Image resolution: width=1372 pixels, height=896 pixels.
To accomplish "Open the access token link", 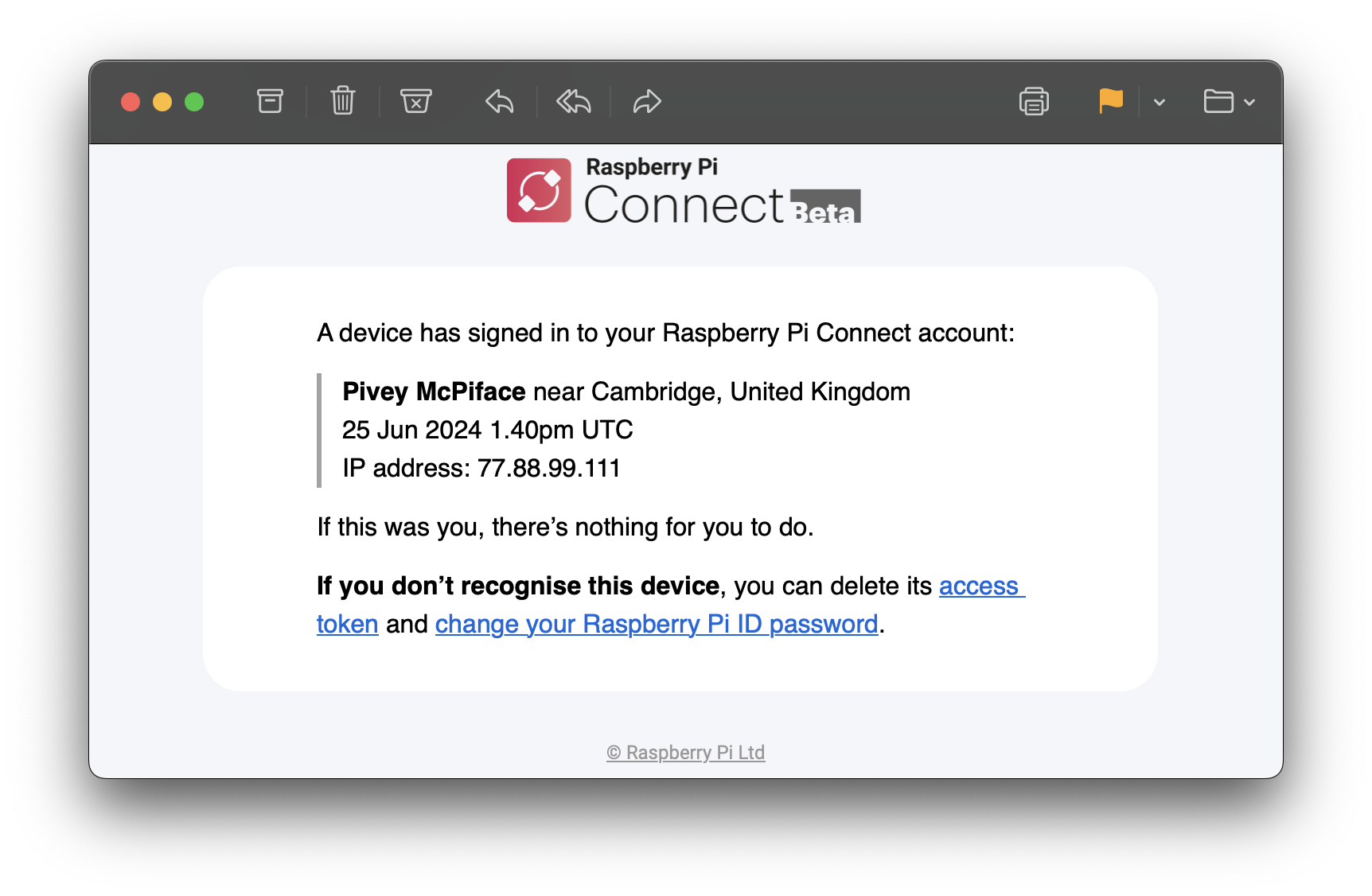I will point(982,586).
